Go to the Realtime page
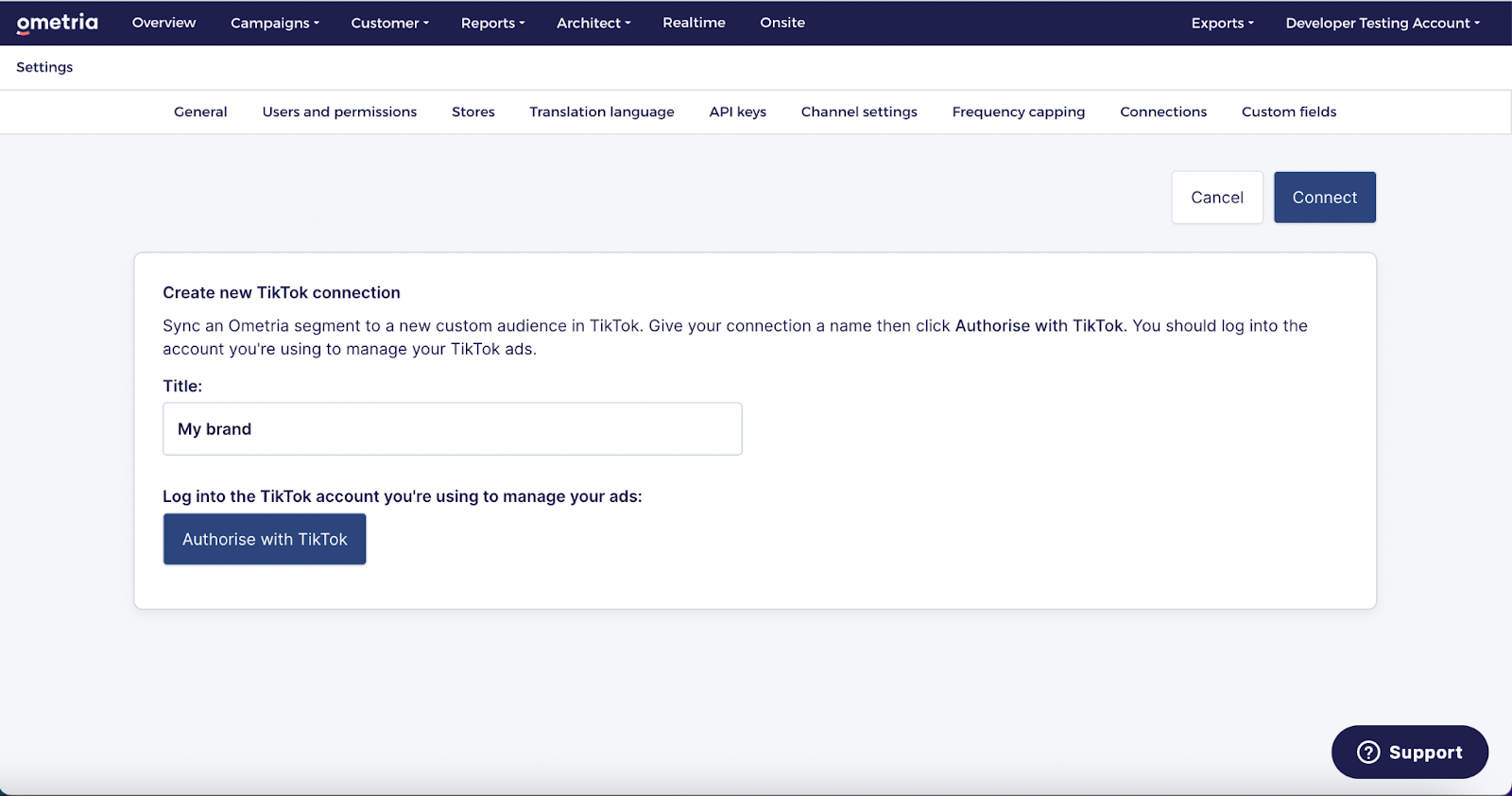The height and width of the screenshot is (796, 1512). [695, 23]
